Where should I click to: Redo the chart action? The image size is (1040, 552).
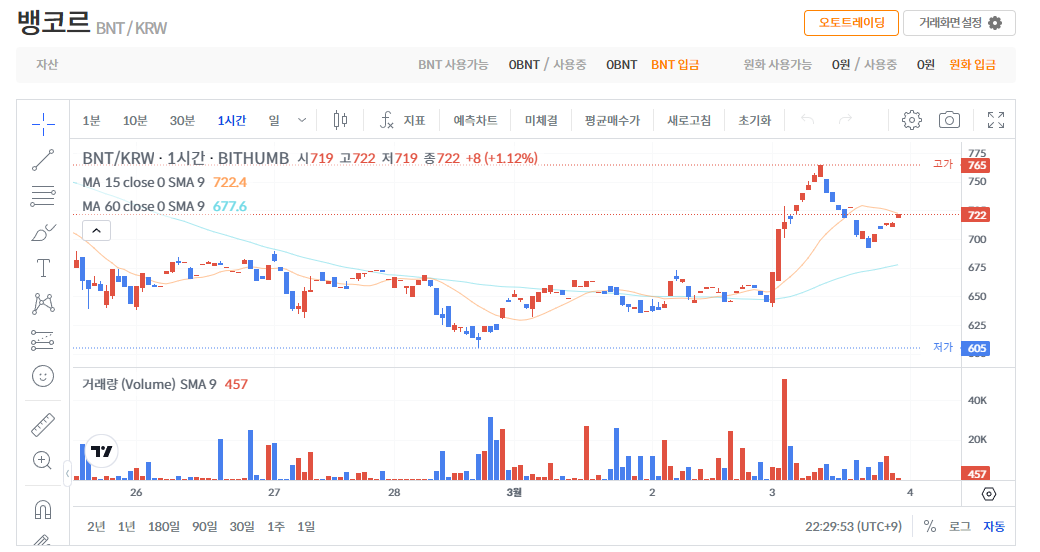point(845,120)
